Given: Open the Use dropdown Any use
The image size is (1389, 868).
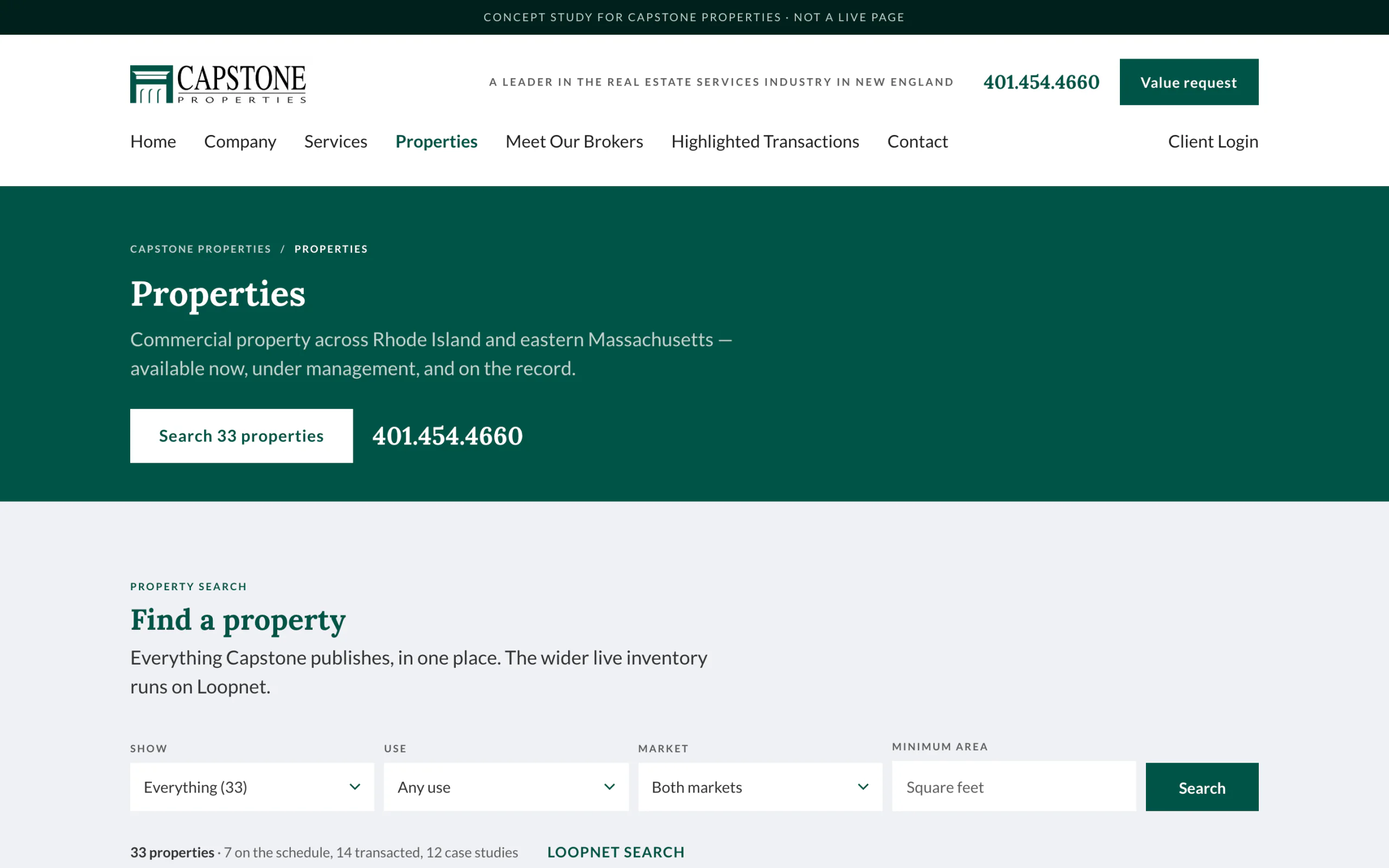Looking at the screenshot, I should click(506, 787).
